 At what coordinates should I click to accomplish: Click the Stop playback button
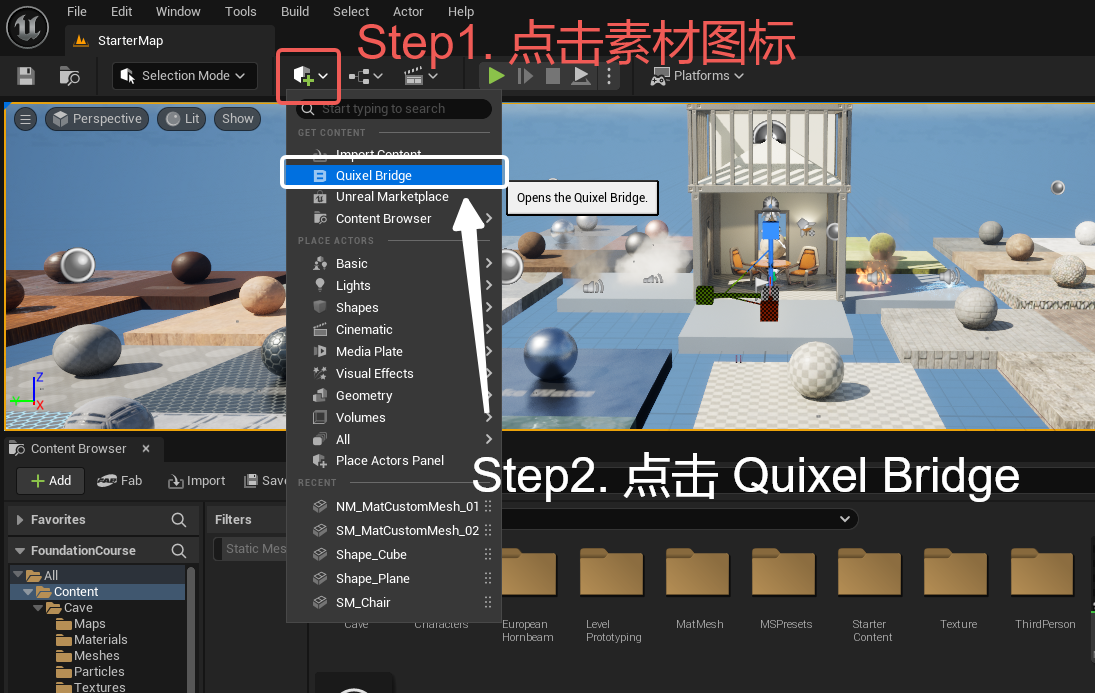point(552,75)
